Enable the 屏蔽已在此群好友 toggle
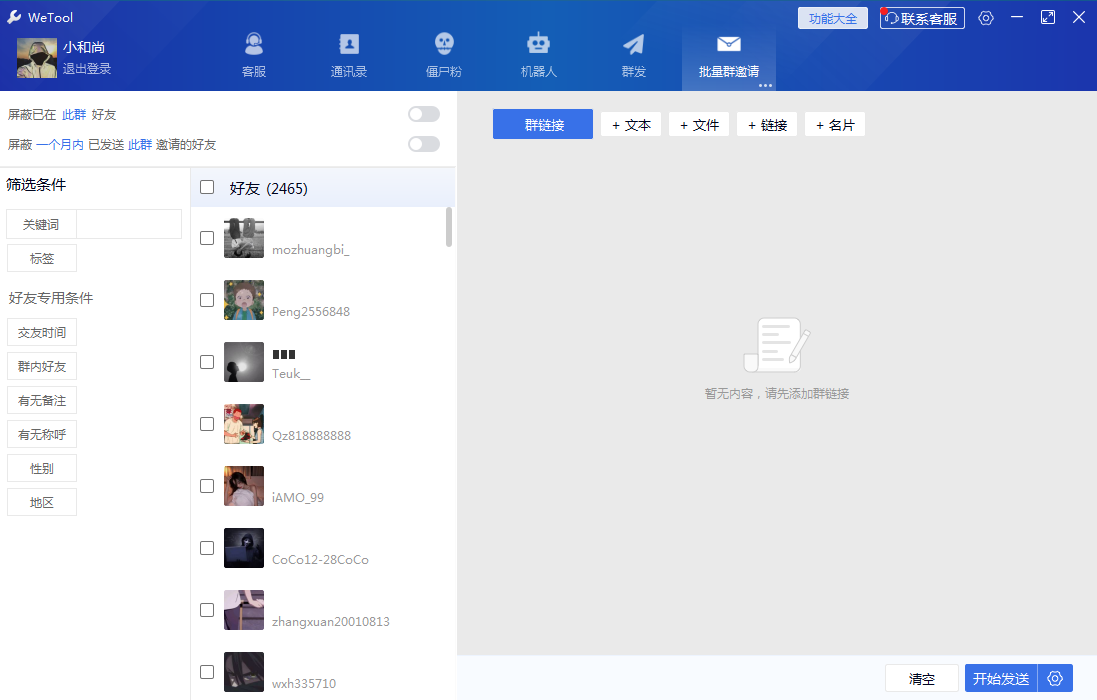The height and width of the screenshot is (700, 1097). tap(423, 114)
